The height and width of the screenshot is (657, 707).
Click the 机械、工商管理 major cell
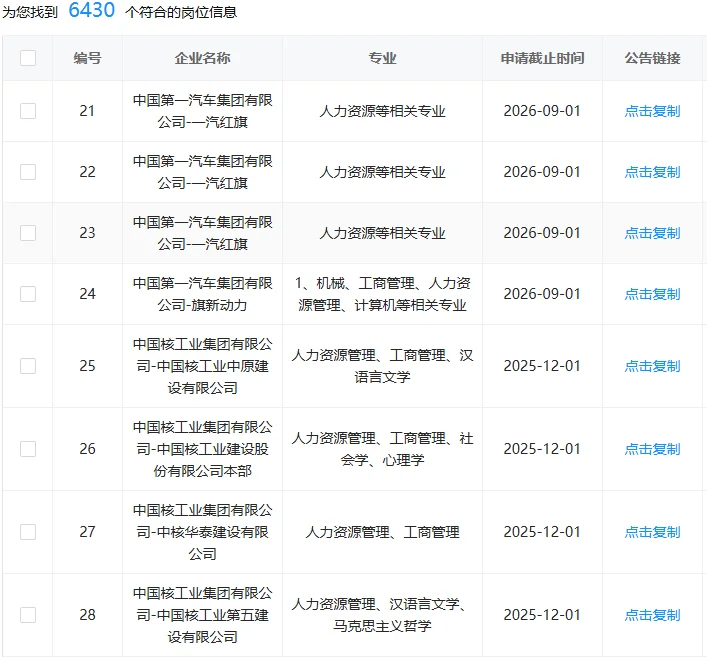[382, 294]
